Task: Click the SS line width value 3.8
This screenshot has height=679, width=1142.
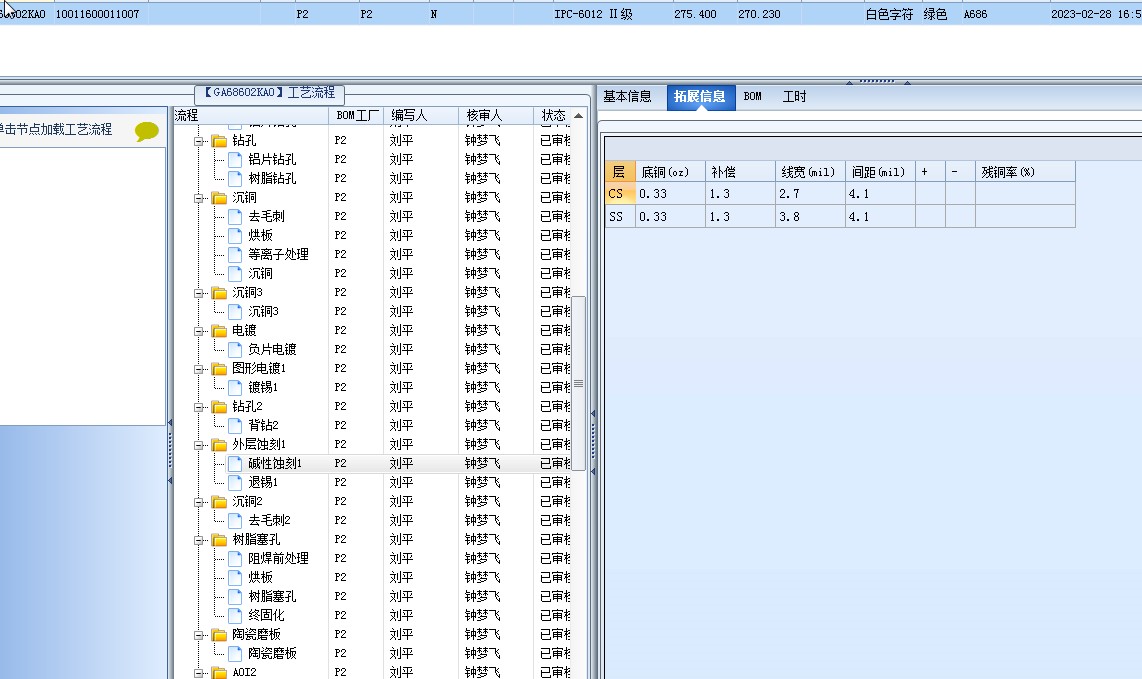Action: [810, 216]
